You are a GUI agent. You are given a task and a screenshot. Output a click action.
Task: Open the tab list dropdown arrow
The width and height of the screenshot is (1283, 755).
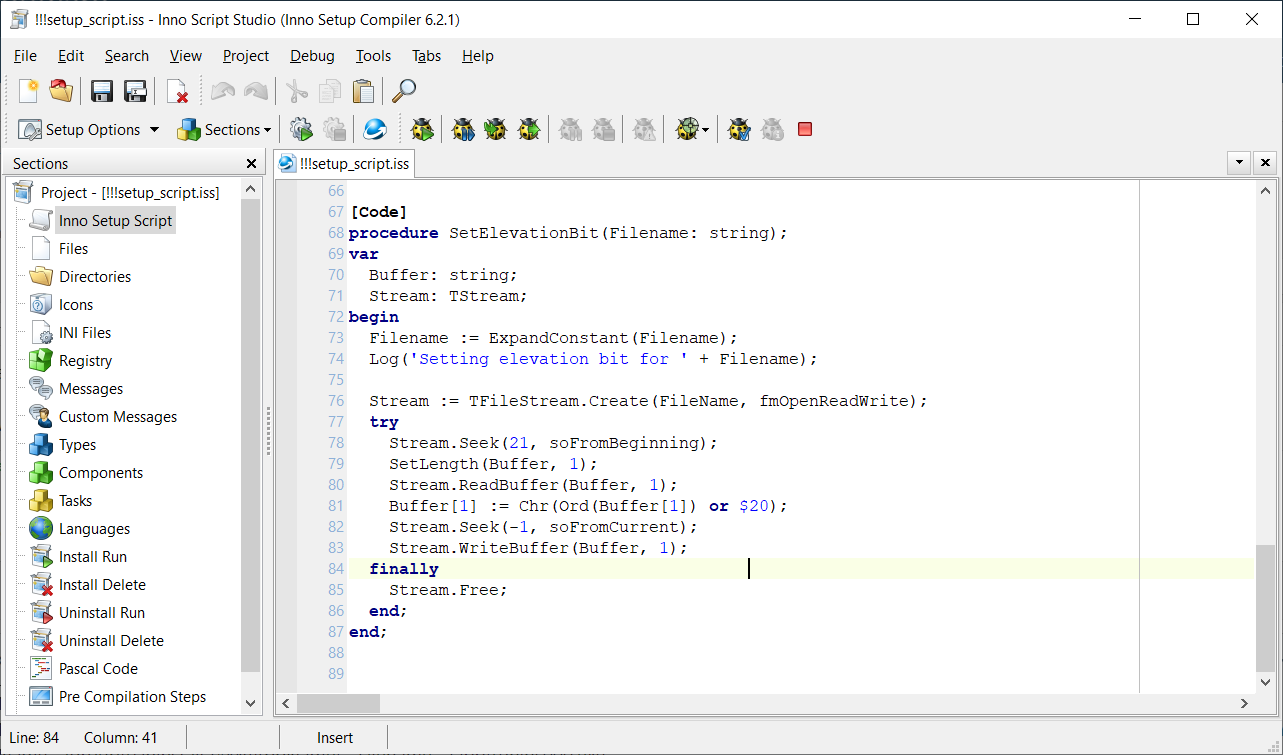(x=1239, y=162)
